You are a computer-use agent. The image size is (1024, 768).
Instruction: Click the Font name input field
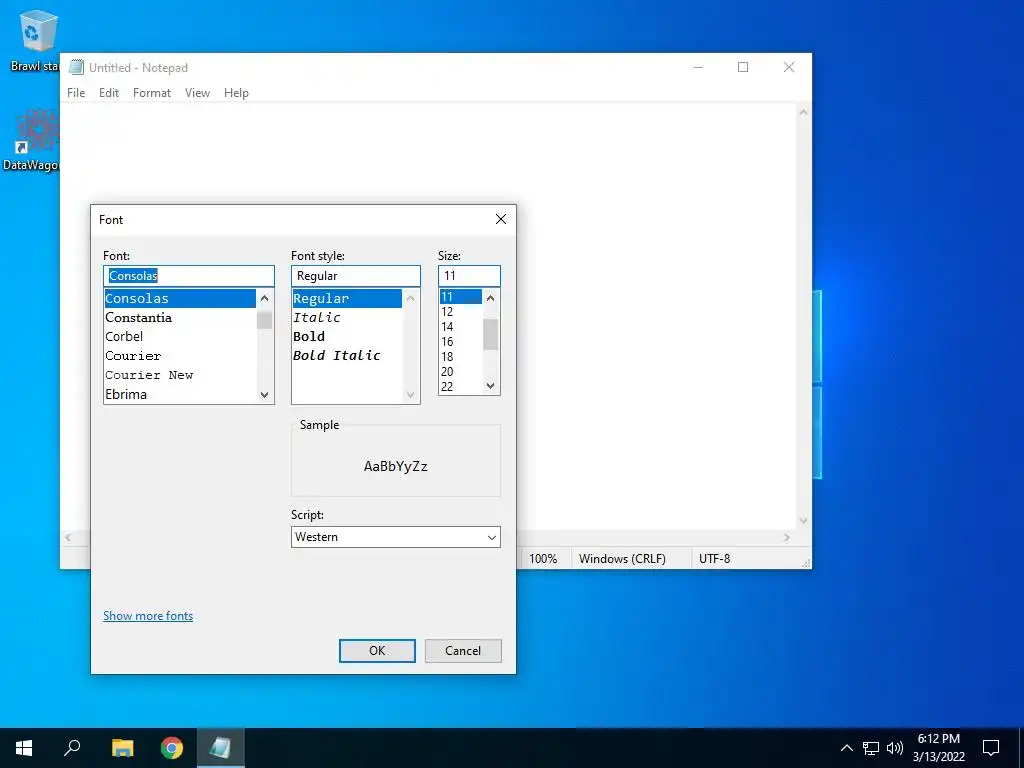pos(189,276)
